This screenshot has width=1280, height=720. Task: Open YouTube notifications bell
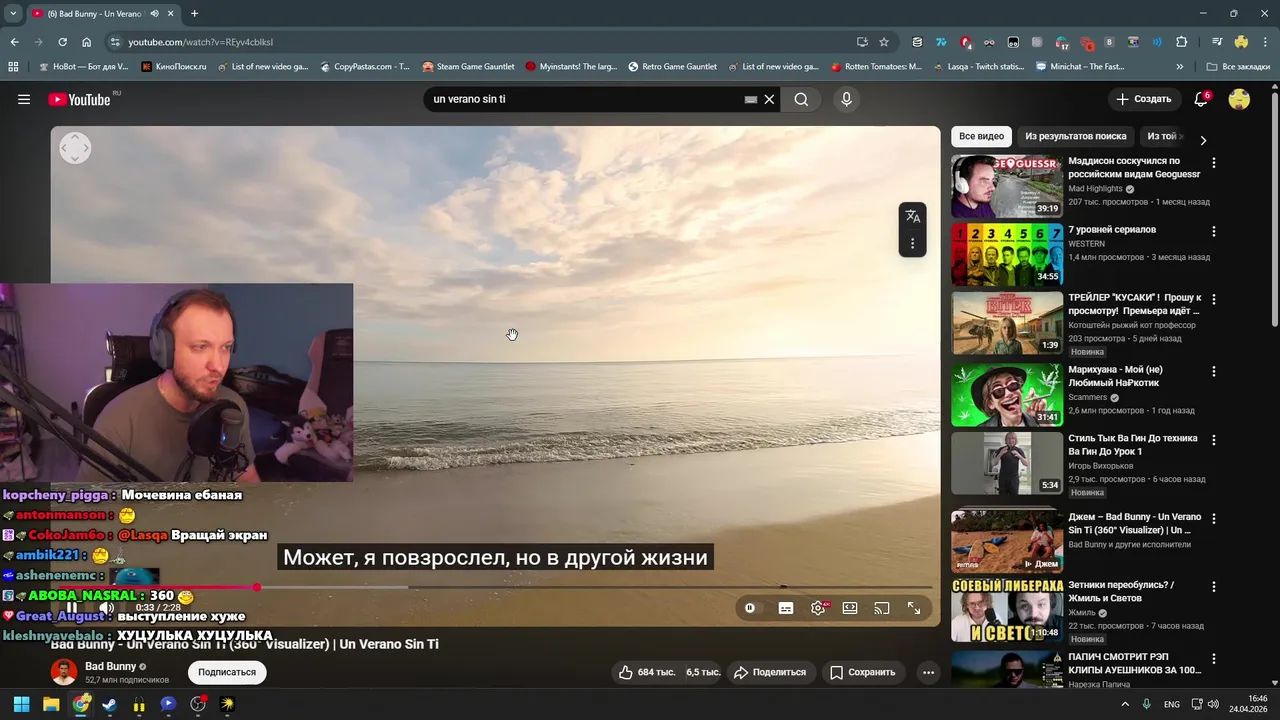(x=1202, y=99)
